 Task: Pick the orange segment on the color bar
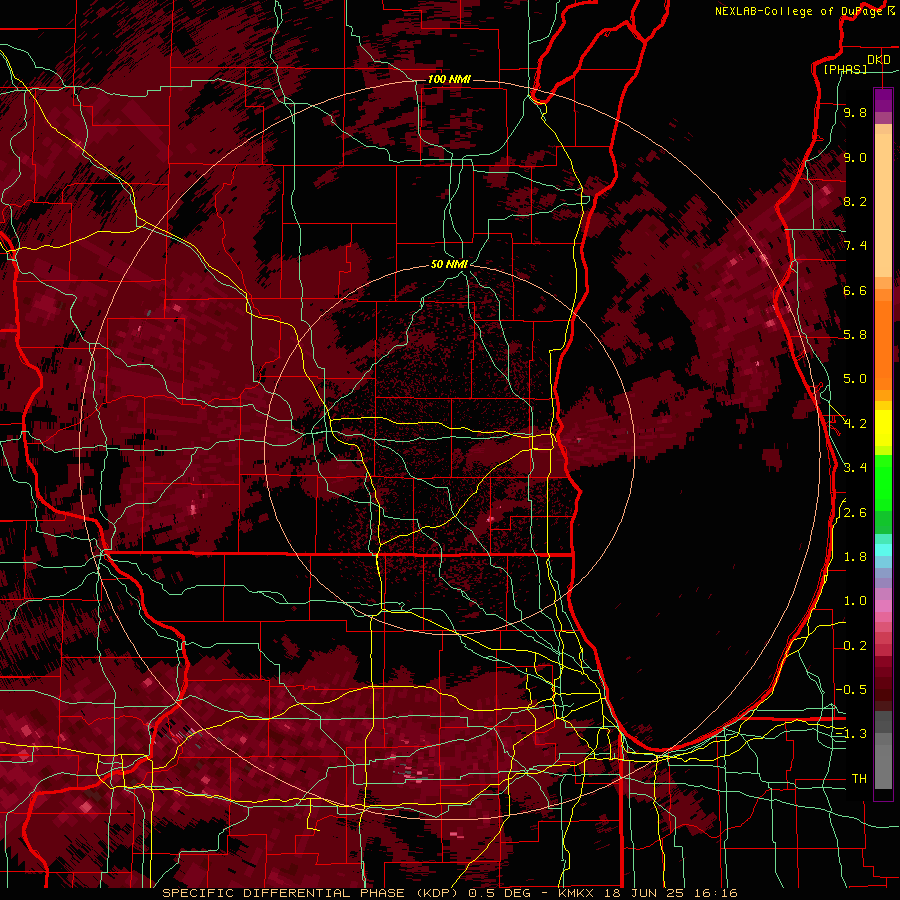coord(883,346)
